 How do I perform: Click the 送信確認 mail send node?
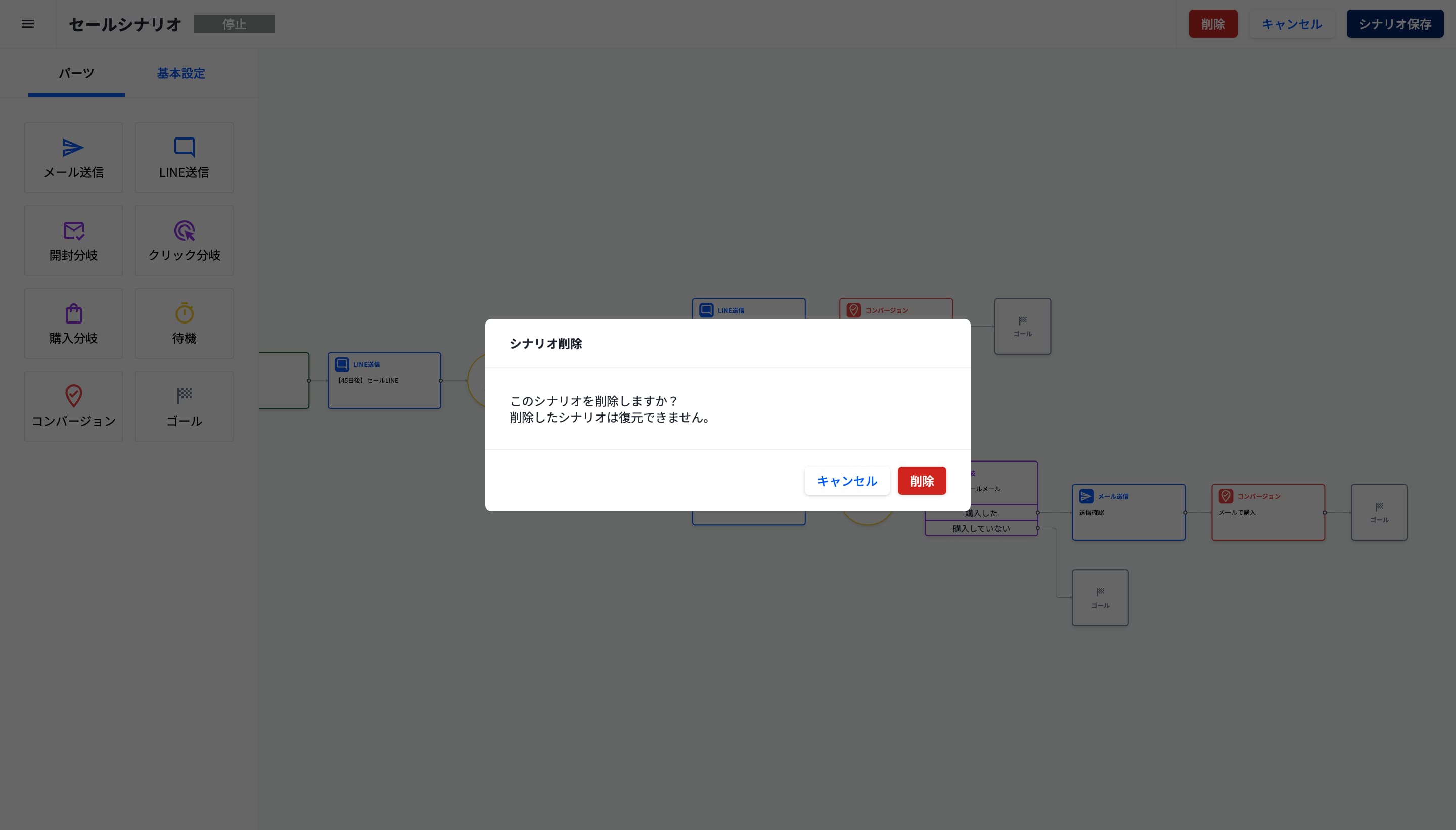(1127, 513)
